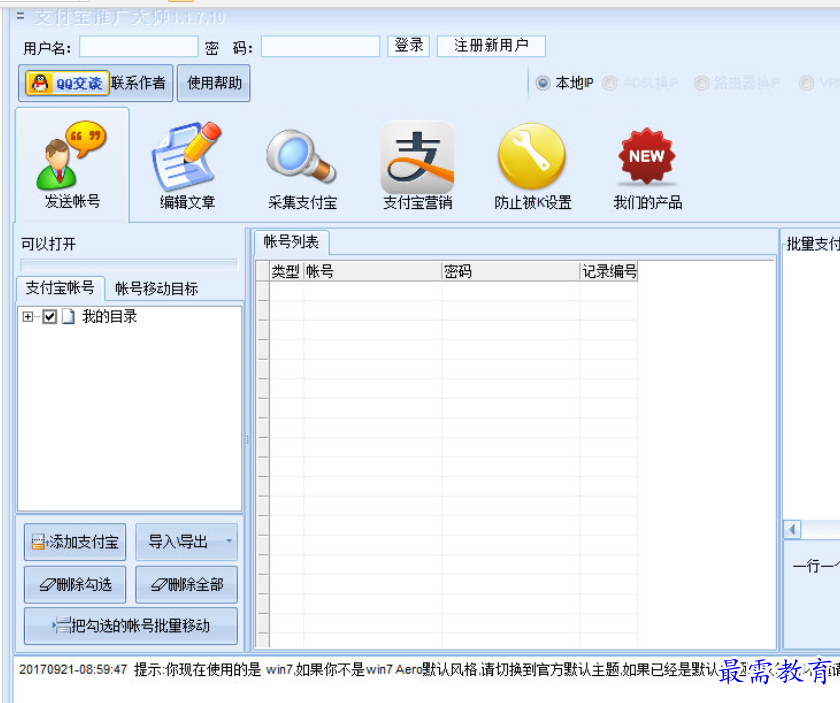Click 把勾选的帐号批量移动 button
The width and height of the screenshot is (840, 703).
point(131,625)
